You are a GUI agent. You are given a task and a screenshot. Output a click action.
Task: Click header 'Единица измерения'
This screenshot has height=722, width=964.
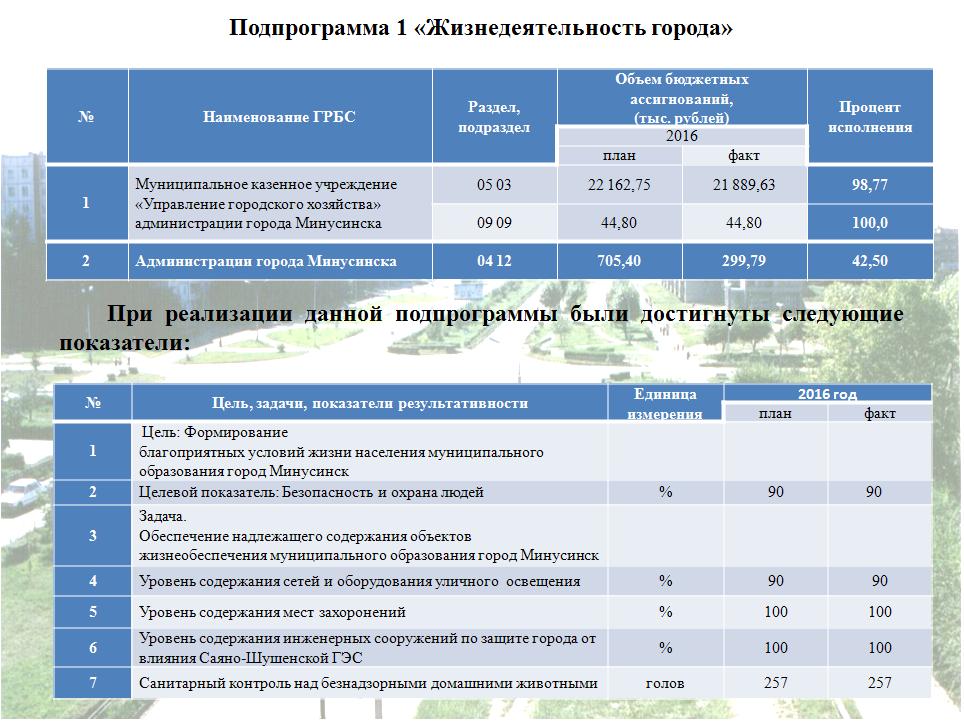665,403
